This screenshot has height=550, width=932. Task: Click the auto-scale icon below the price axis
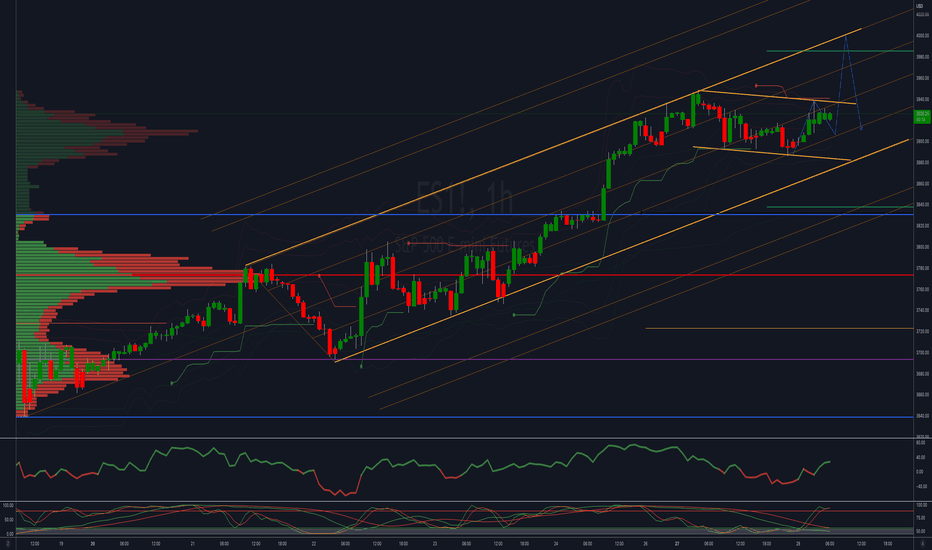pyautogui.click(x=922, y=543)
